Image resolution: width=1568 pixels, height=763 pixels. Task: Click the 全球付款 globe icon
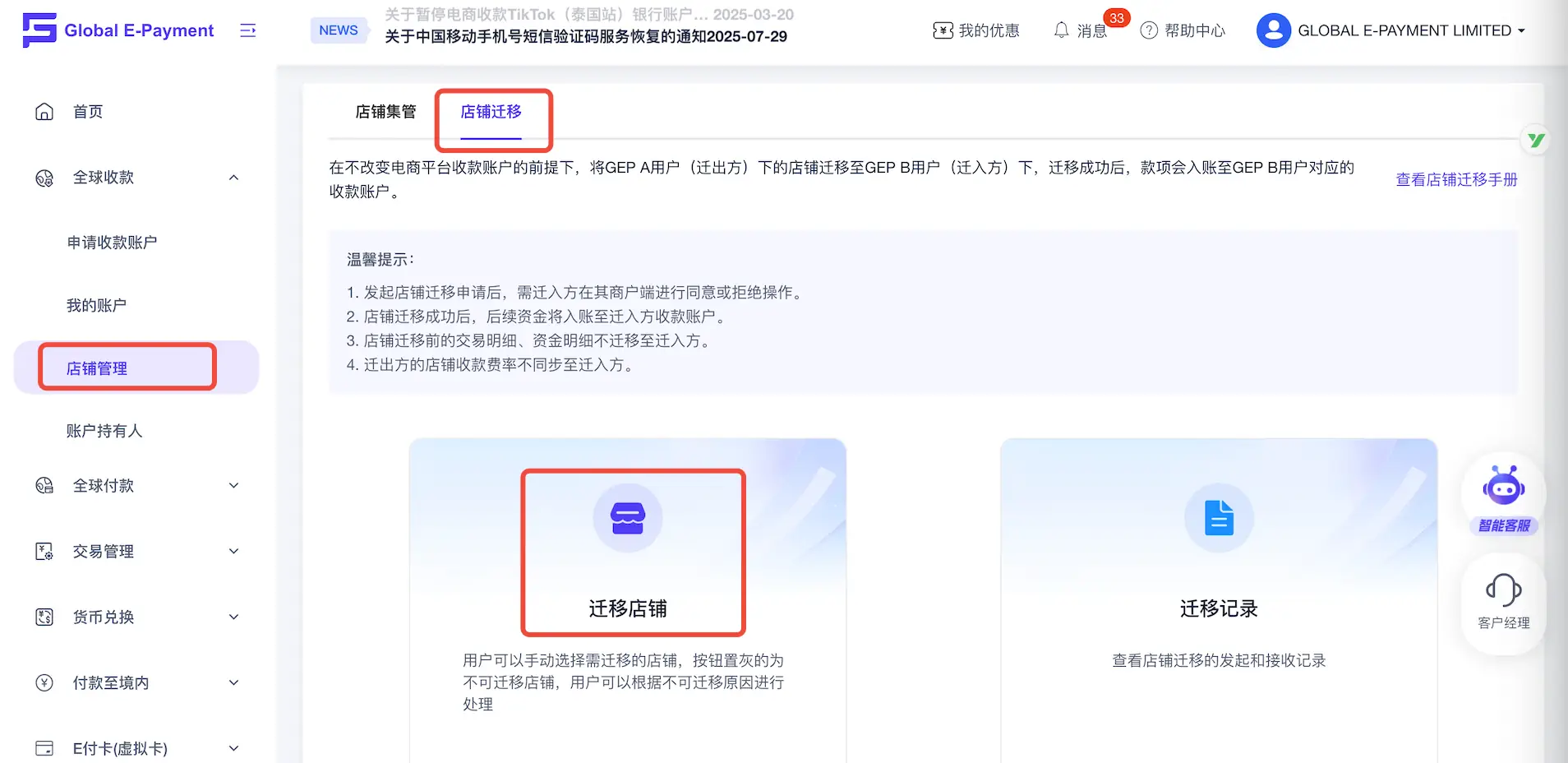pos(44,486)
